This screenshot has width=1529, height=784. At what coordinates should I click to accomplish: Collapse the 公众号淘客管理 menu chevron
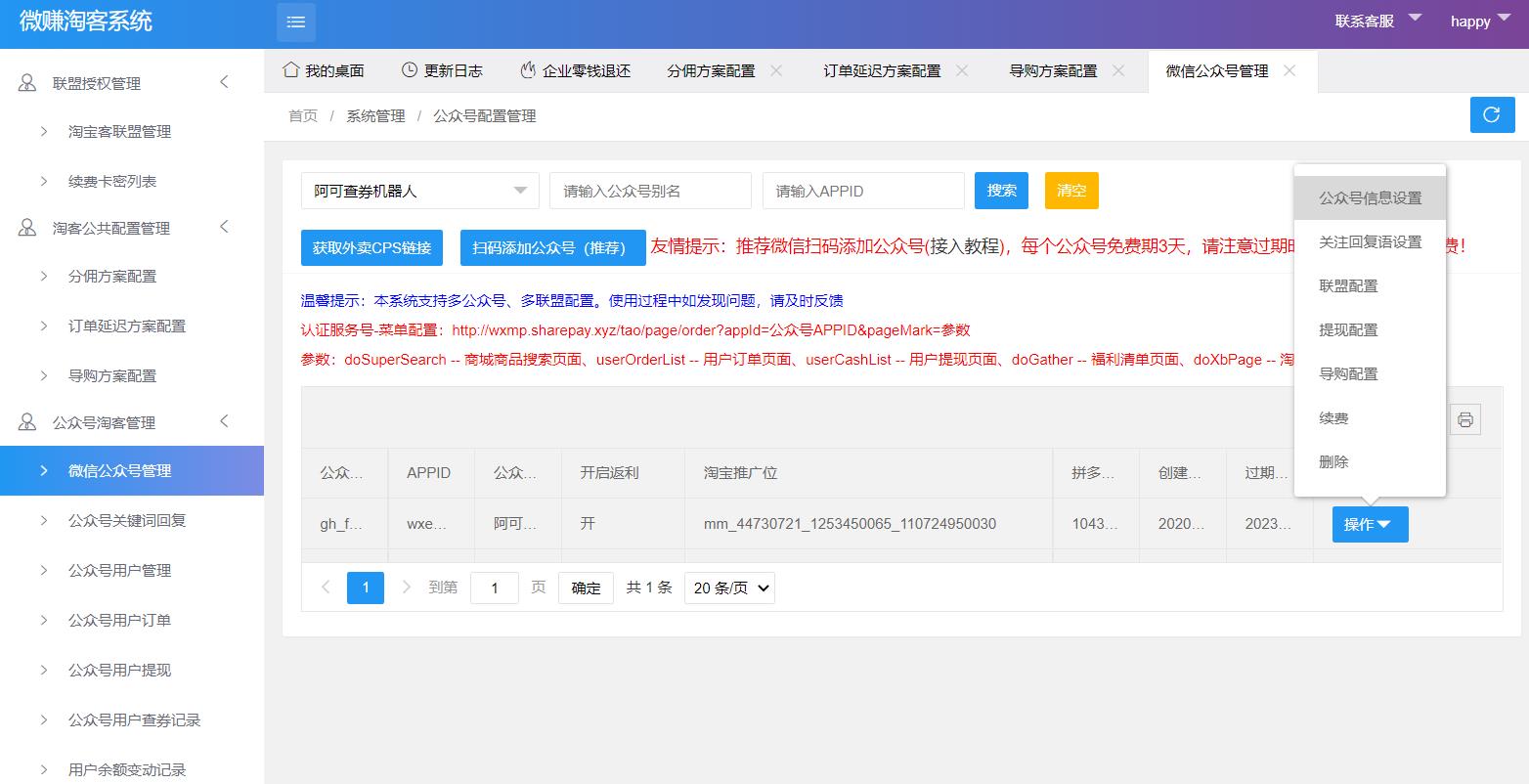[224, 421]
